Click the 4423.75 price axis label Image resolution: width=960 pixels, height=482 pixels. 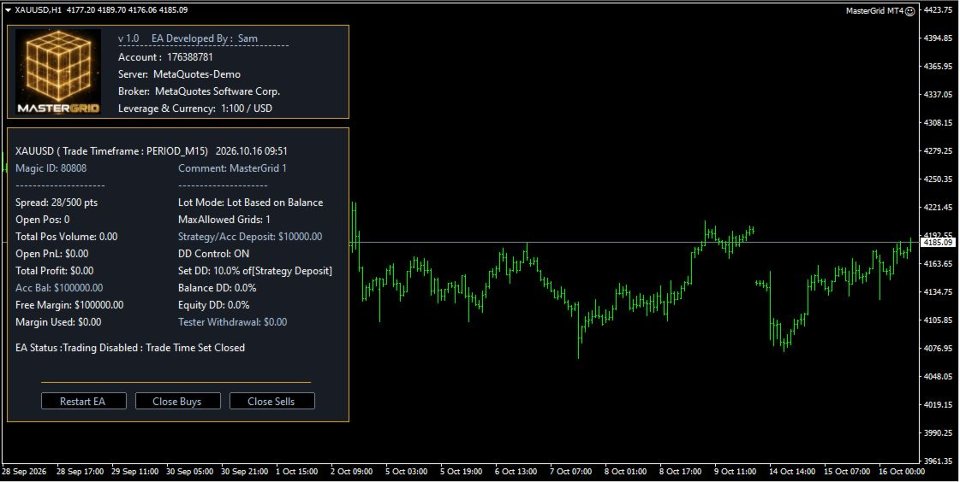938,10
